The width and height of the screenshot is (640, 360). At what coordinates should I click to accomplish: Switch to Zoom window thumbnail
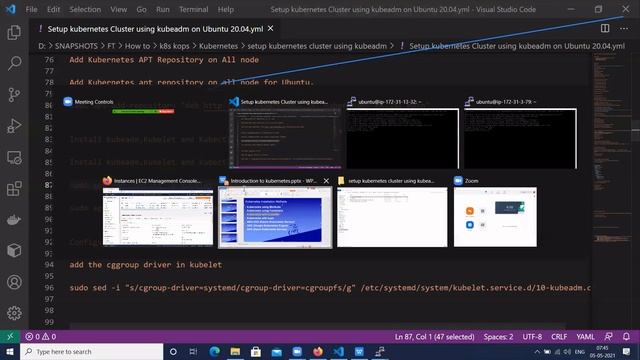[495, 217]
